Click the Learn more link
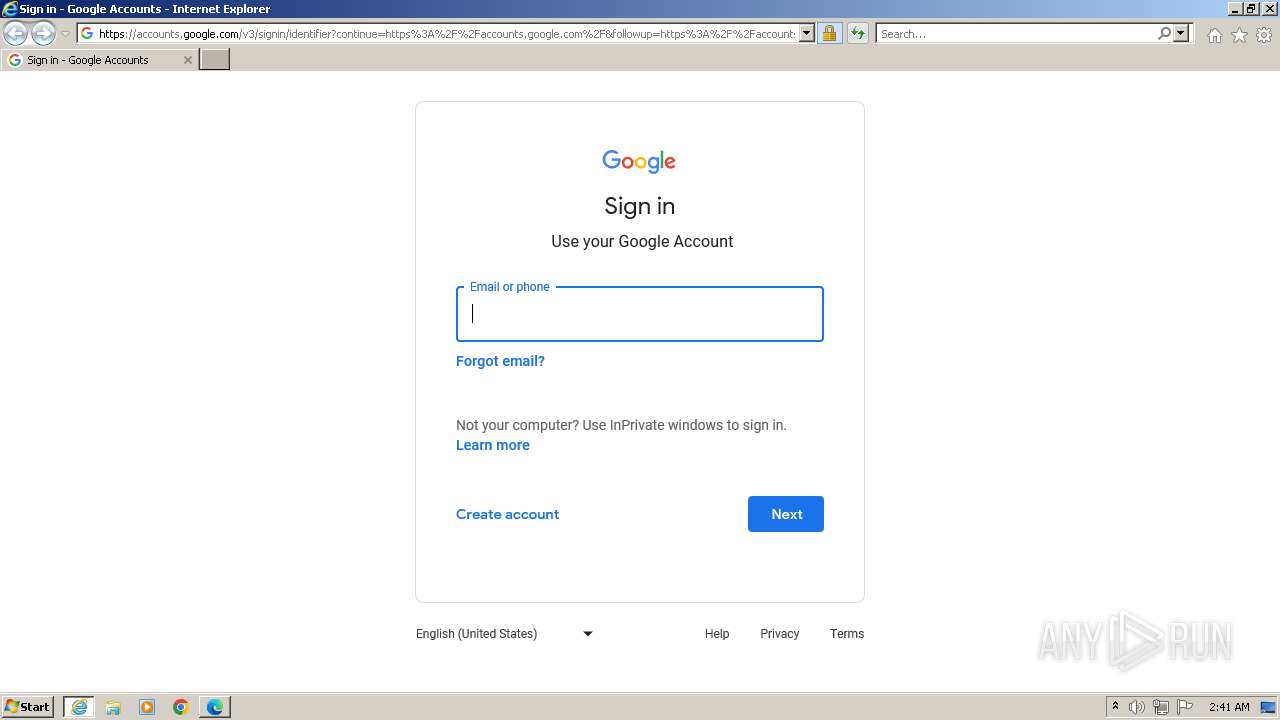1280x720 pixels. [x=493, y=445]
